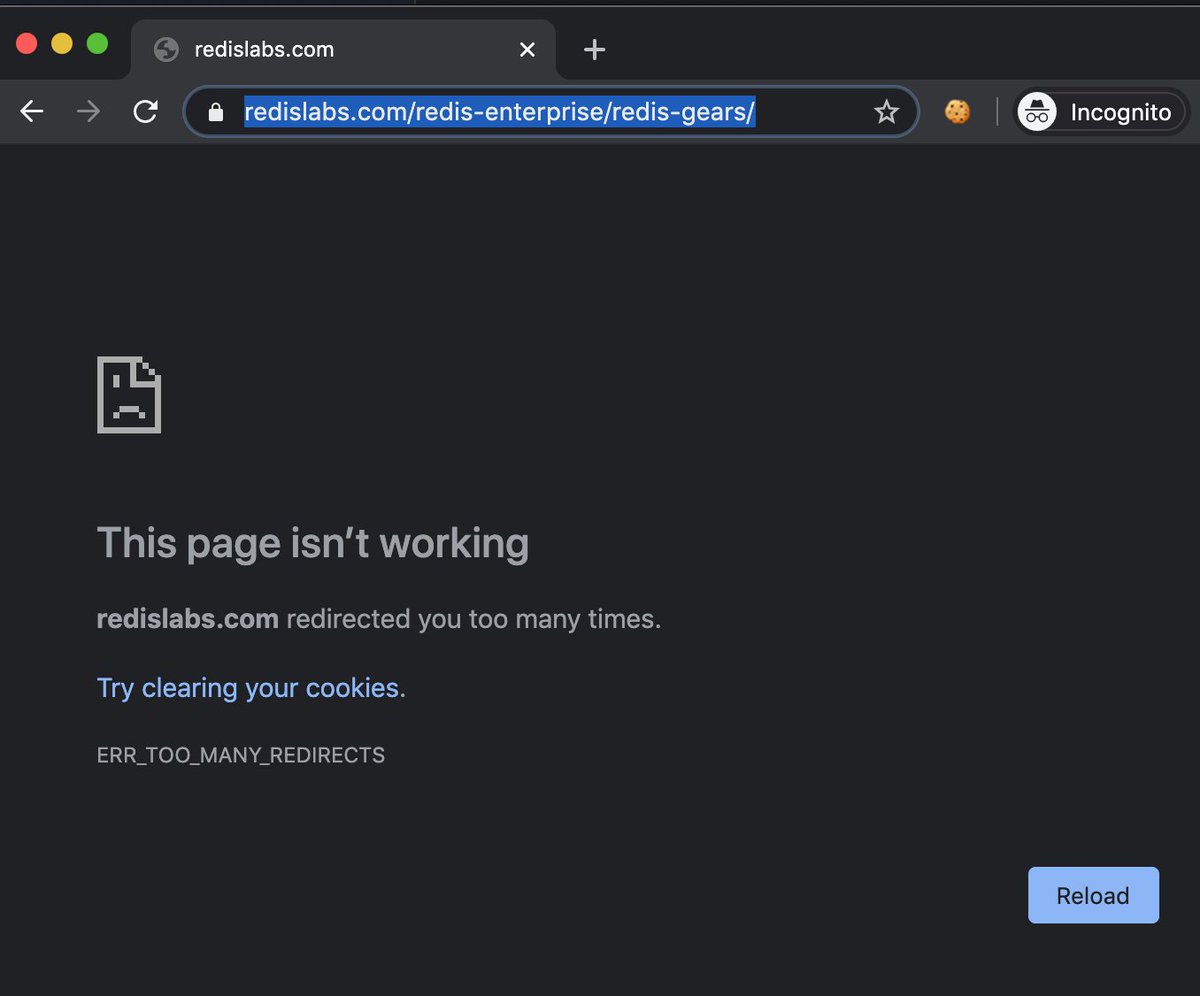
Task: View site info via the padlock icon
Action: (x=215, y=112)
